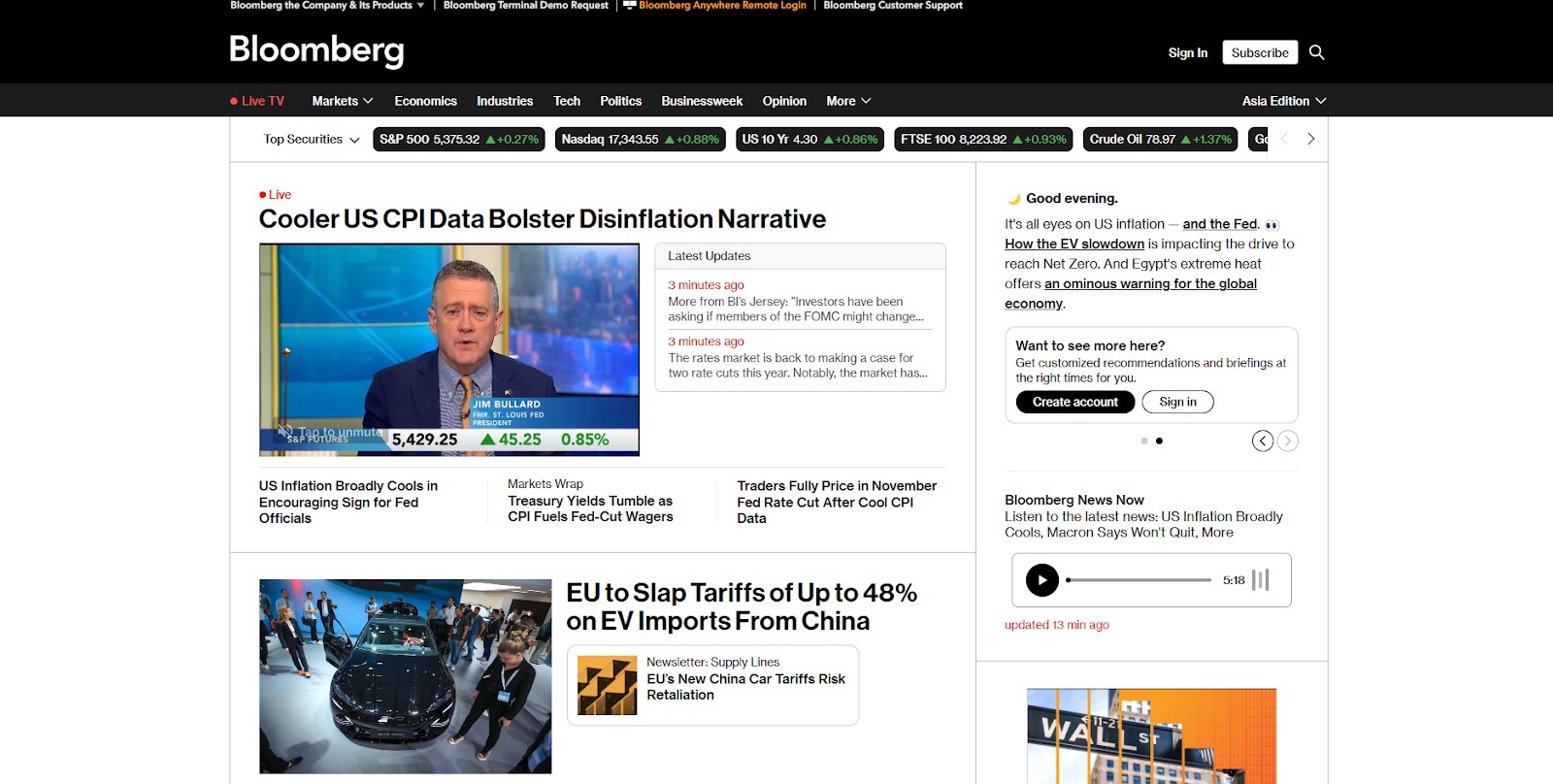The height and width of the screenshot is (784, 1553).
Task: Open Bloomberg Terminal Demo Request link
Action: (526, 6)
